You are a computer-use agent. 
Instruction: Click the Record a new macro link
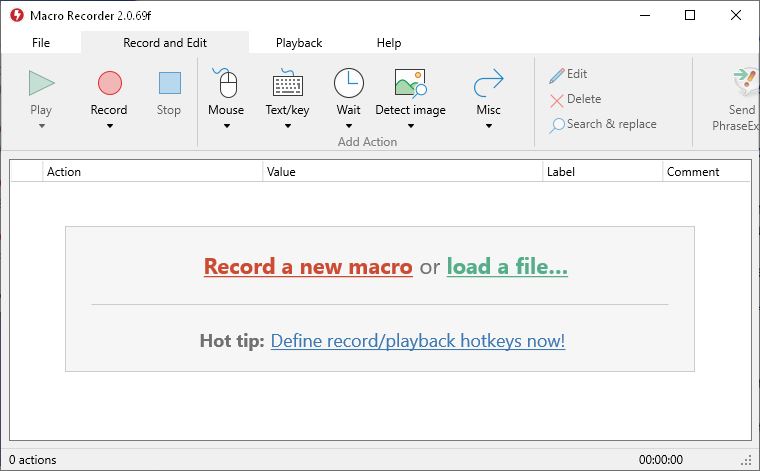[x=308, y=267]
